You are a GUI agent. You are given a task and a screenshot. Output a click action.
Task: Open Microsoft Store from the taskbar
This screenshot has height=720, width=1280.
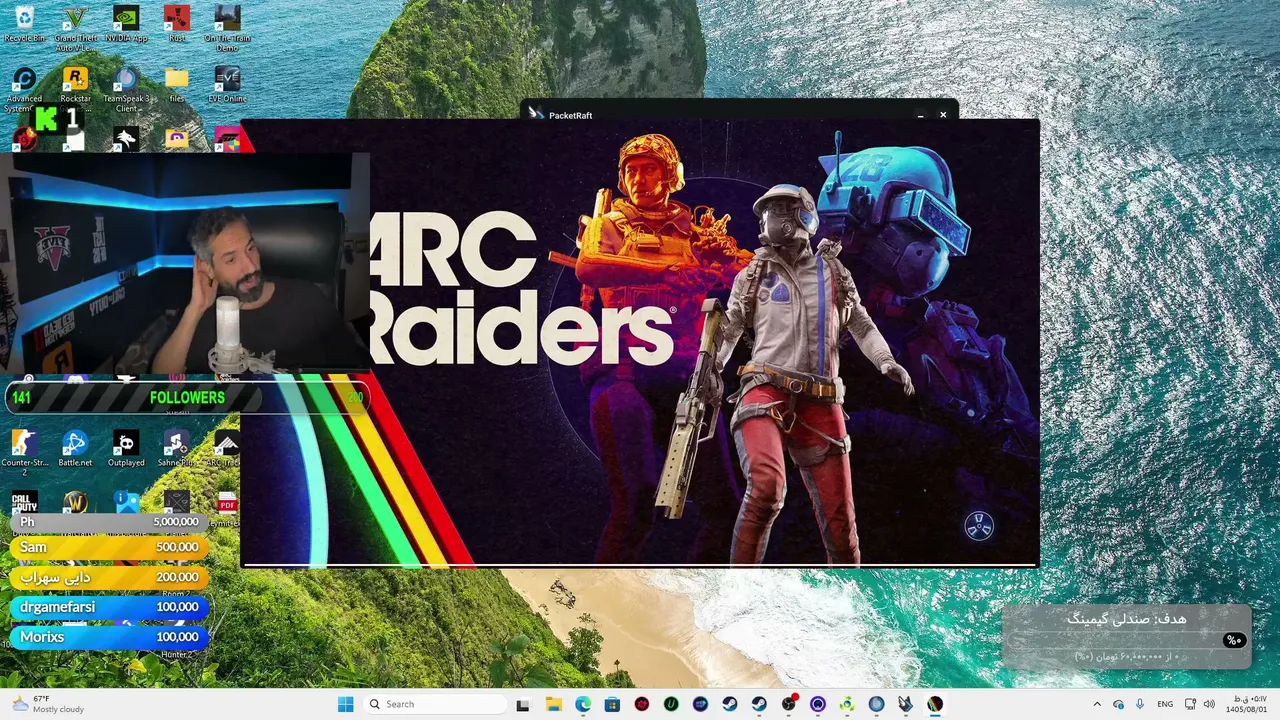612,704
